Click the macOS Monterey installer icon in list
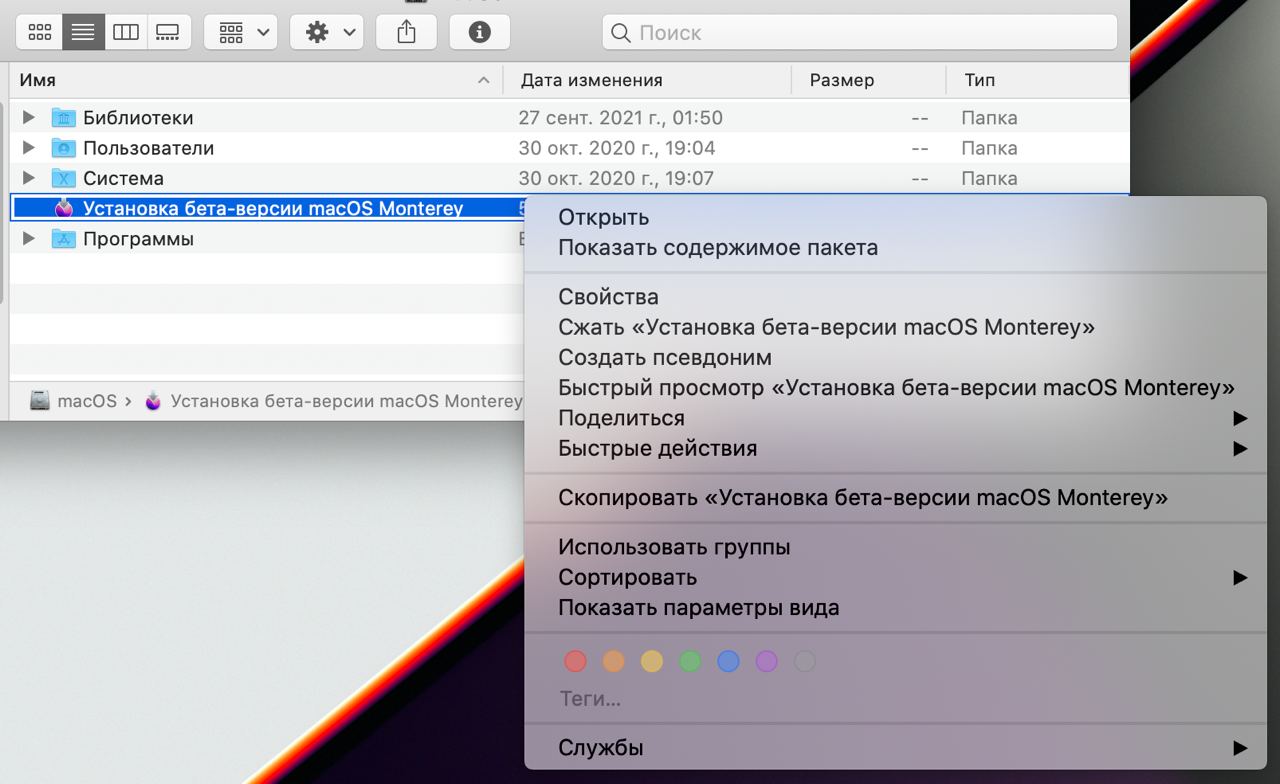 click(x=64, y=208)
